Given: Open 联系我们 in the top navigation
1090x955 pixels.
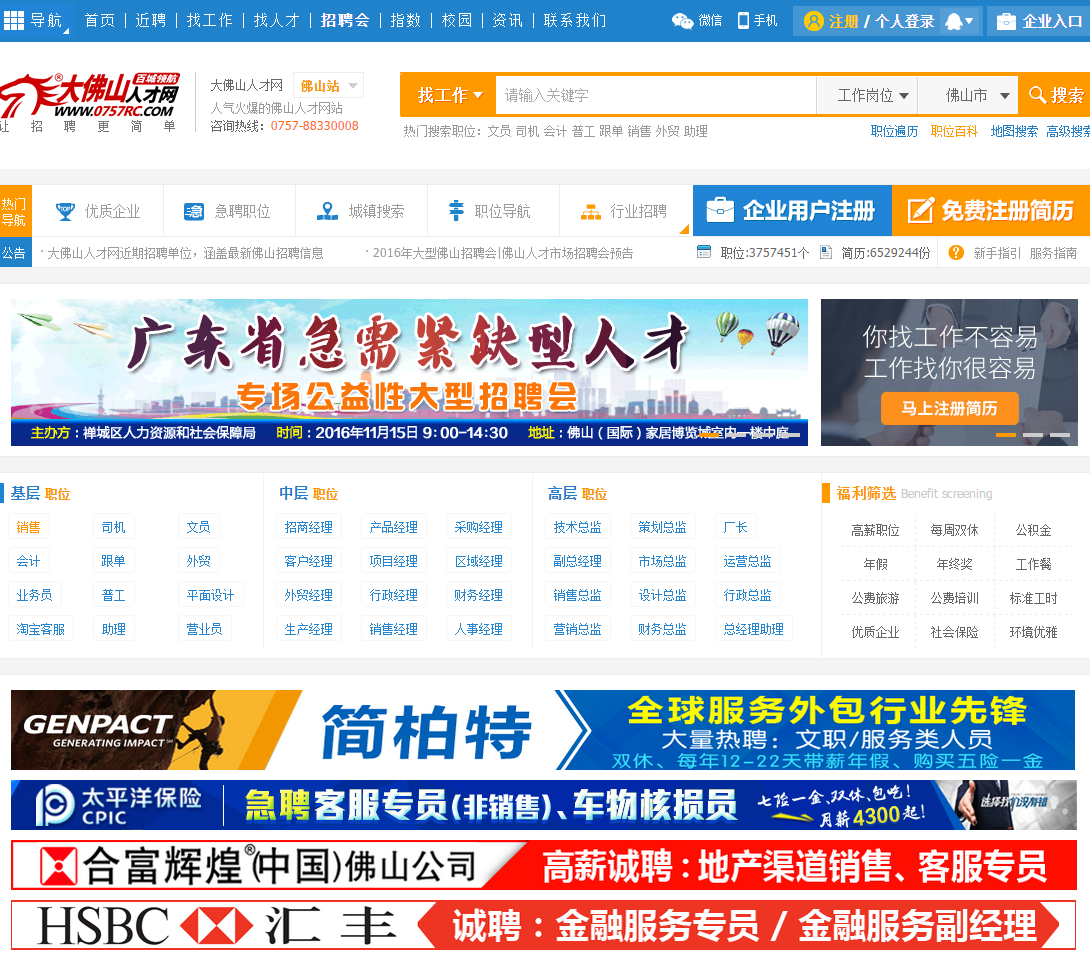Looking at the screenshot, I should (575, 20).
